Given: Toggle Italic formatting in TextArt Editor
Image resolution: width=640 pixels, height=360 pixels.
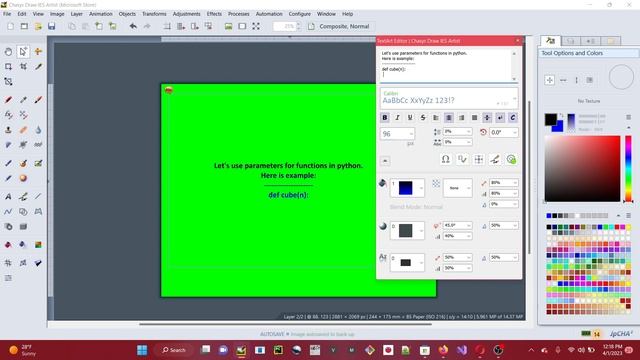Looking at the screenshot, I should (x=397, y=118).
